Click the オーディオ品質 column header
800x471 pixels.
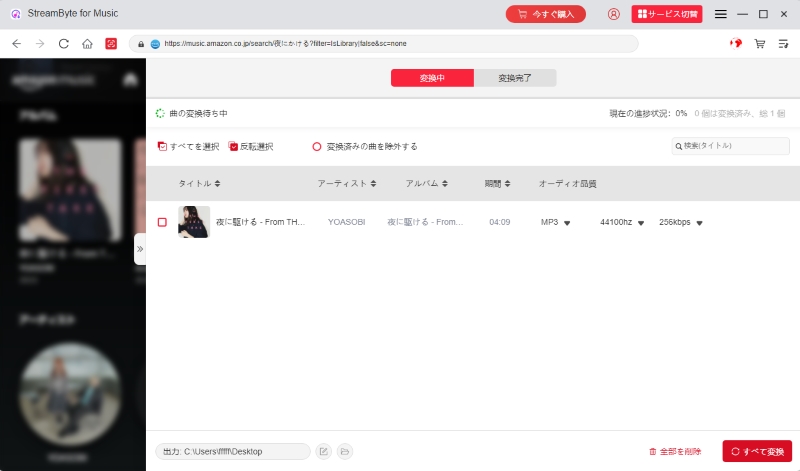point(567,184)
